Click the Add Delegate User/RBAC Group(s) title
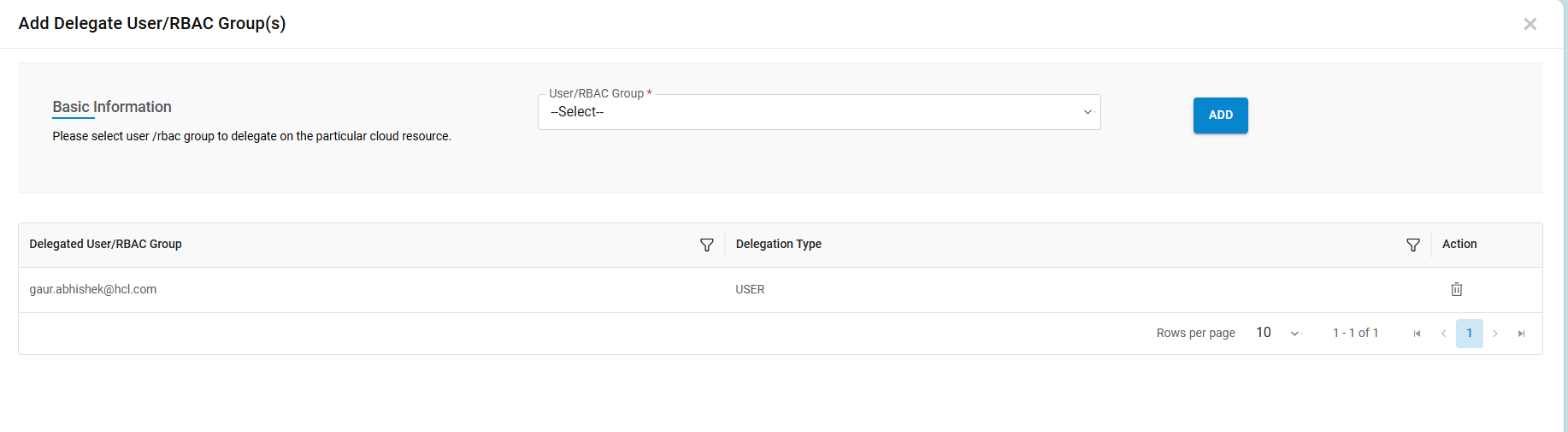Image resolution: width=1568 pixels, height=432 pixels. pyautogui.click(x=152, y=24)
